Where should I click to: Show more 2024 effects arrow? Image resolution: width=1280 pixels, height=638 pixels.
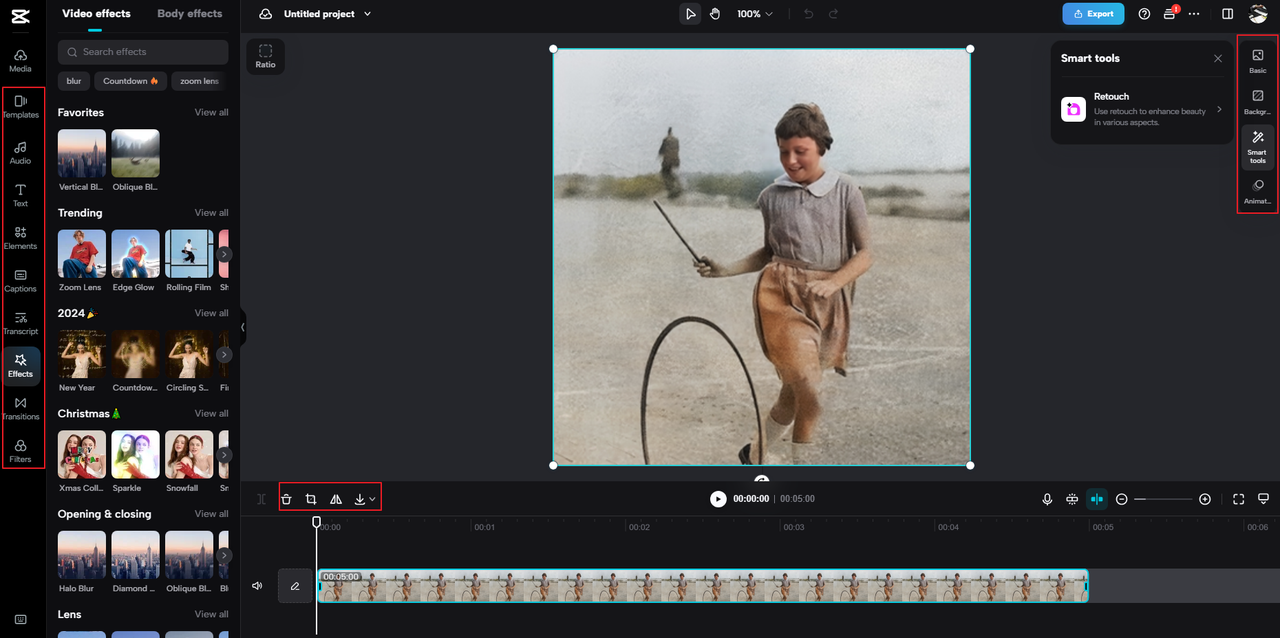click(225, 354)
